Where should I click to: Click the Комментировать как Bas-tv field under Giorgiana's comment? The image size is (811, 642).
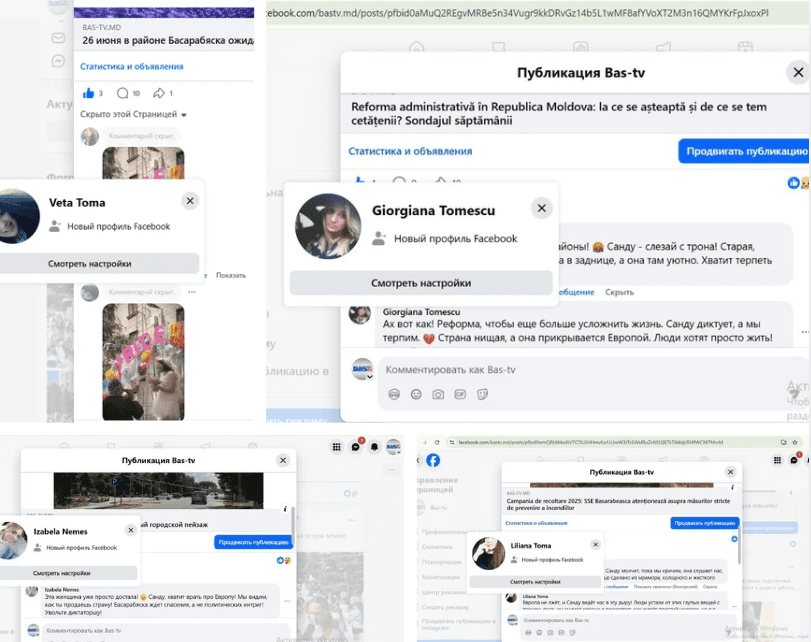(x=590, y=370)
